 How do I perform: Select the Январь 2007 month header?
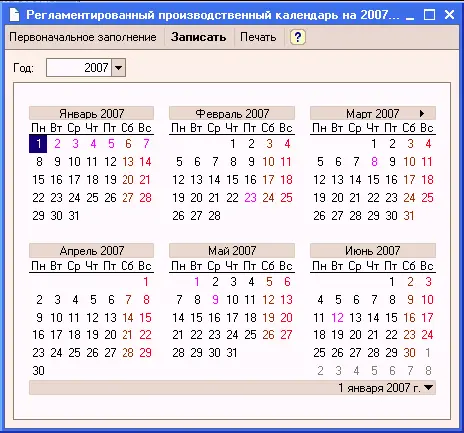(x=91, y=113)
